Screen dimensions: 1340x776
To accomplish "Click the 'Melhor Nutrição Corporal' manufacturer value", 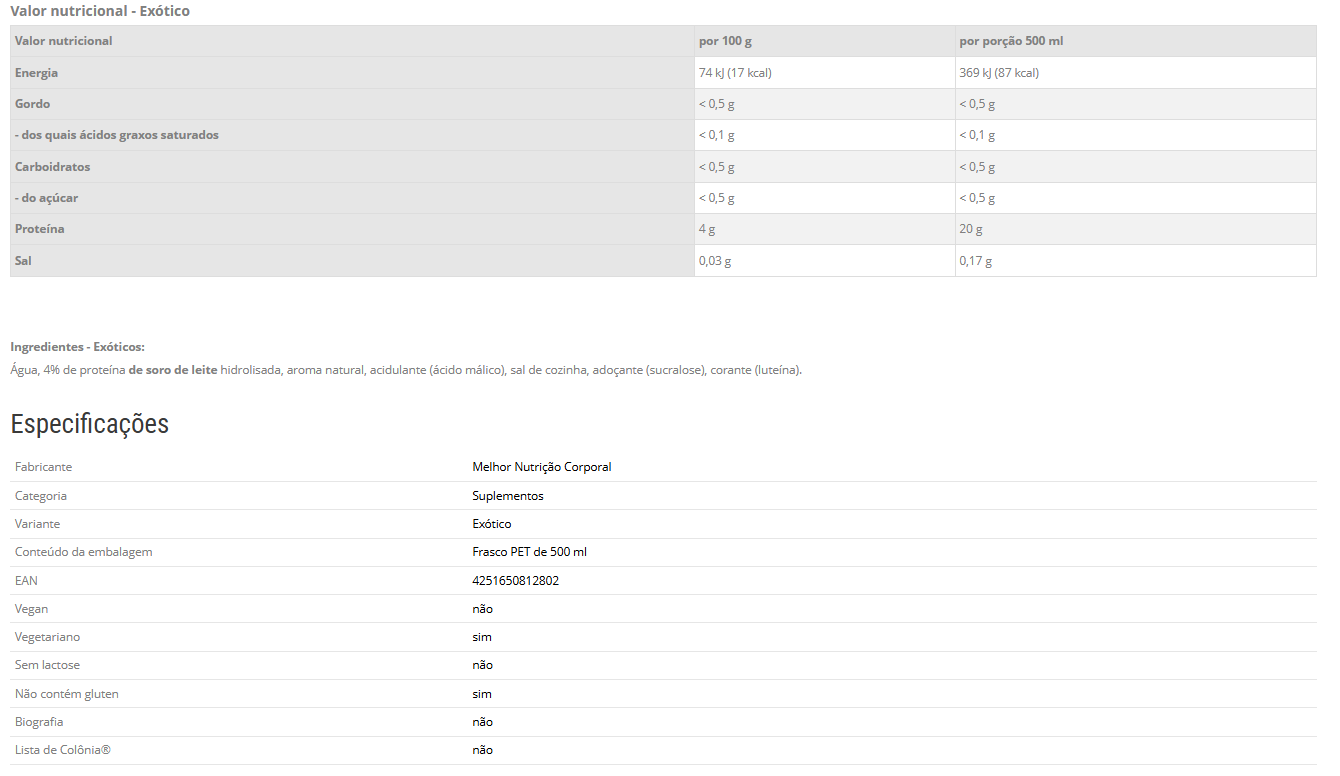I will coord(542,467).
